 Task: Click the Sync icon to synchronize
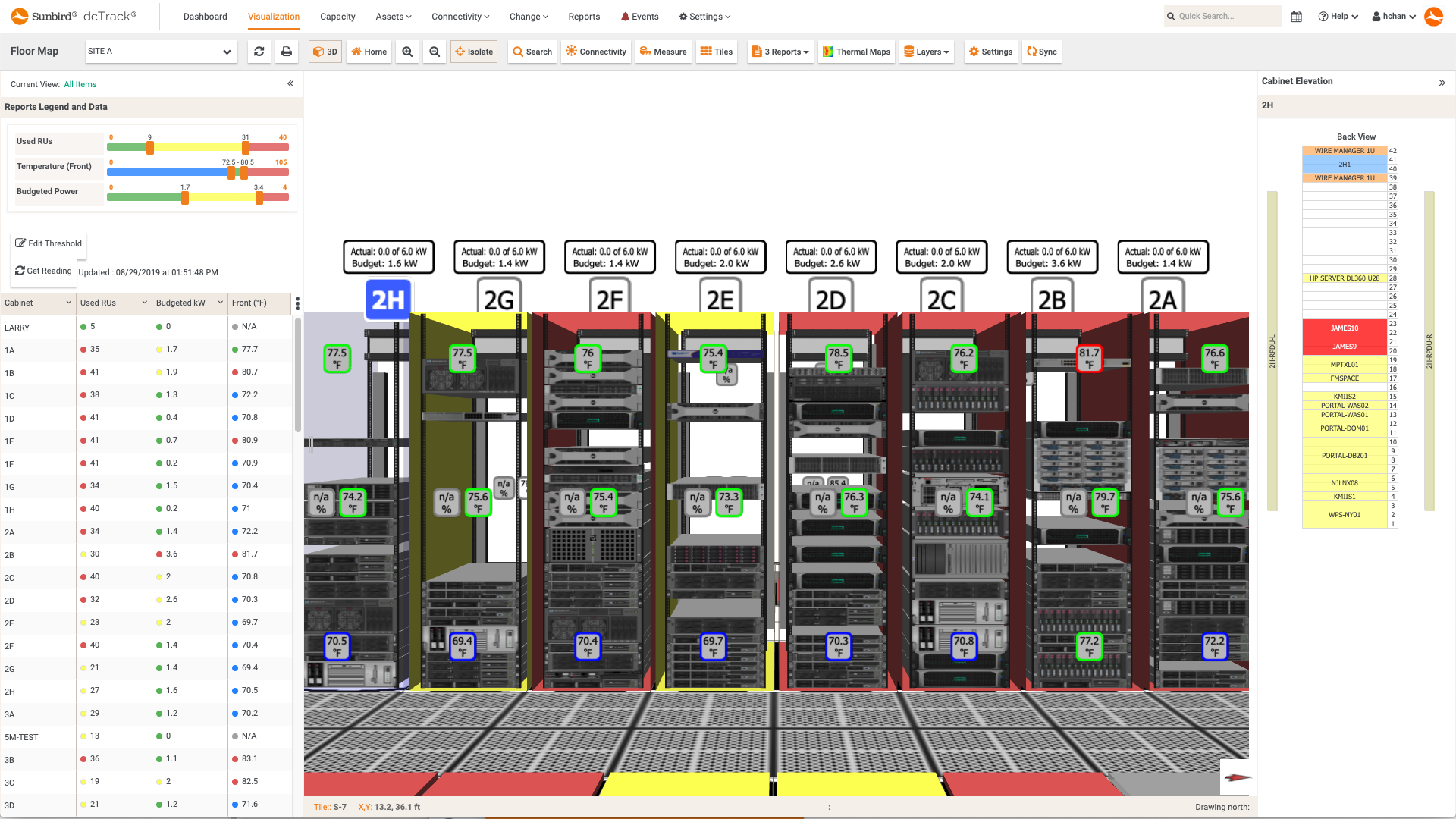click(1041, 52)
